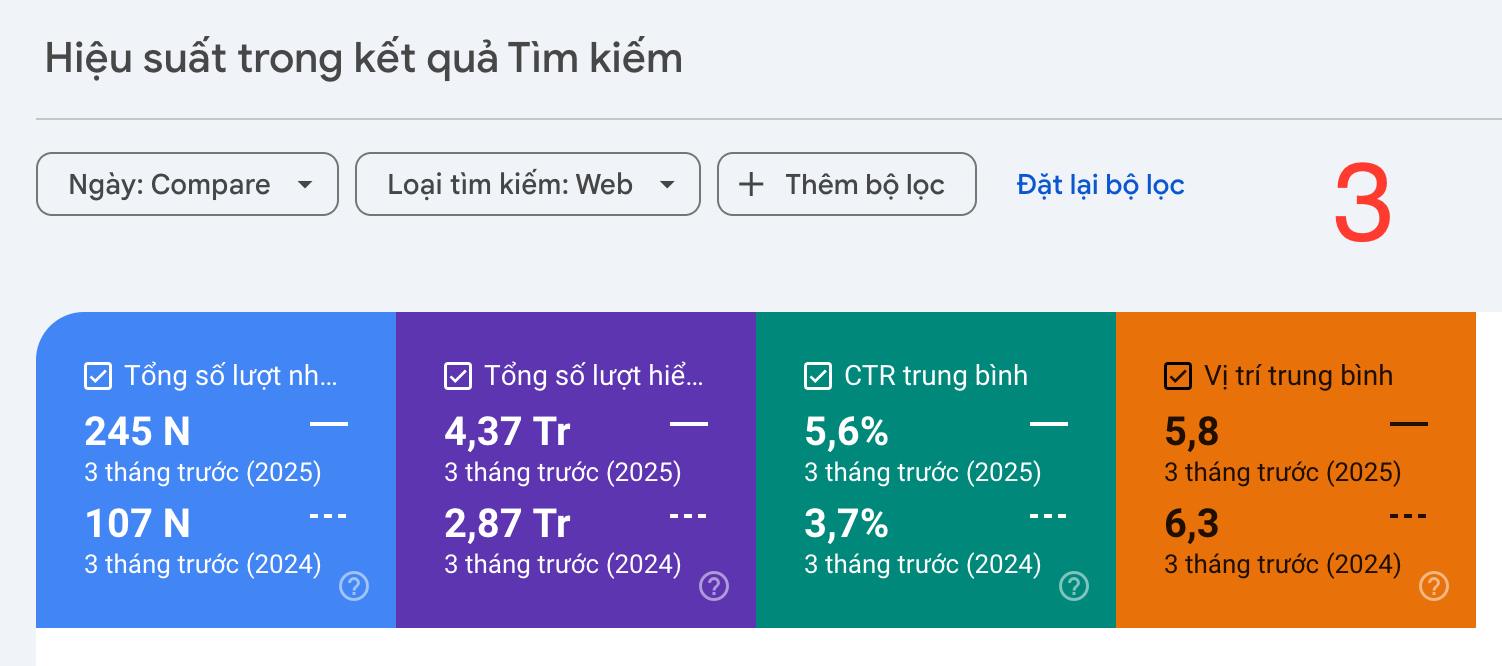Untick the Vị trí trung bình checkbox
Viewport: 1502px width, 666px height.
click(x=1178, y=376)
